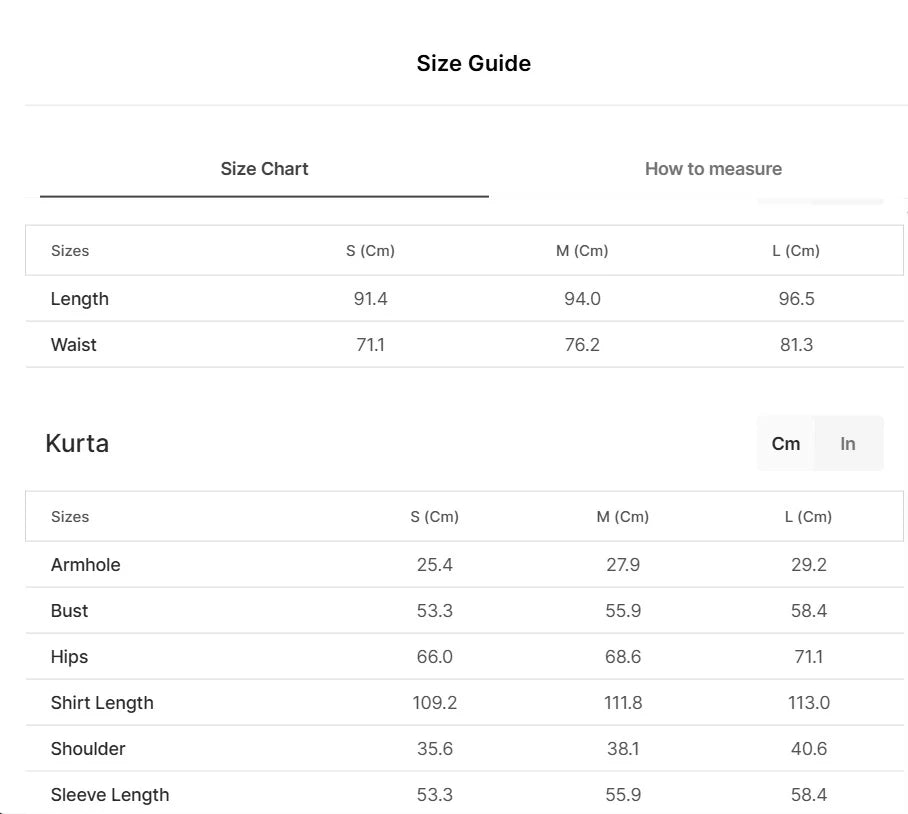Click the Kurta section heading
The width and height of the screenshot is (908, 814).
[x=77, y=443]
